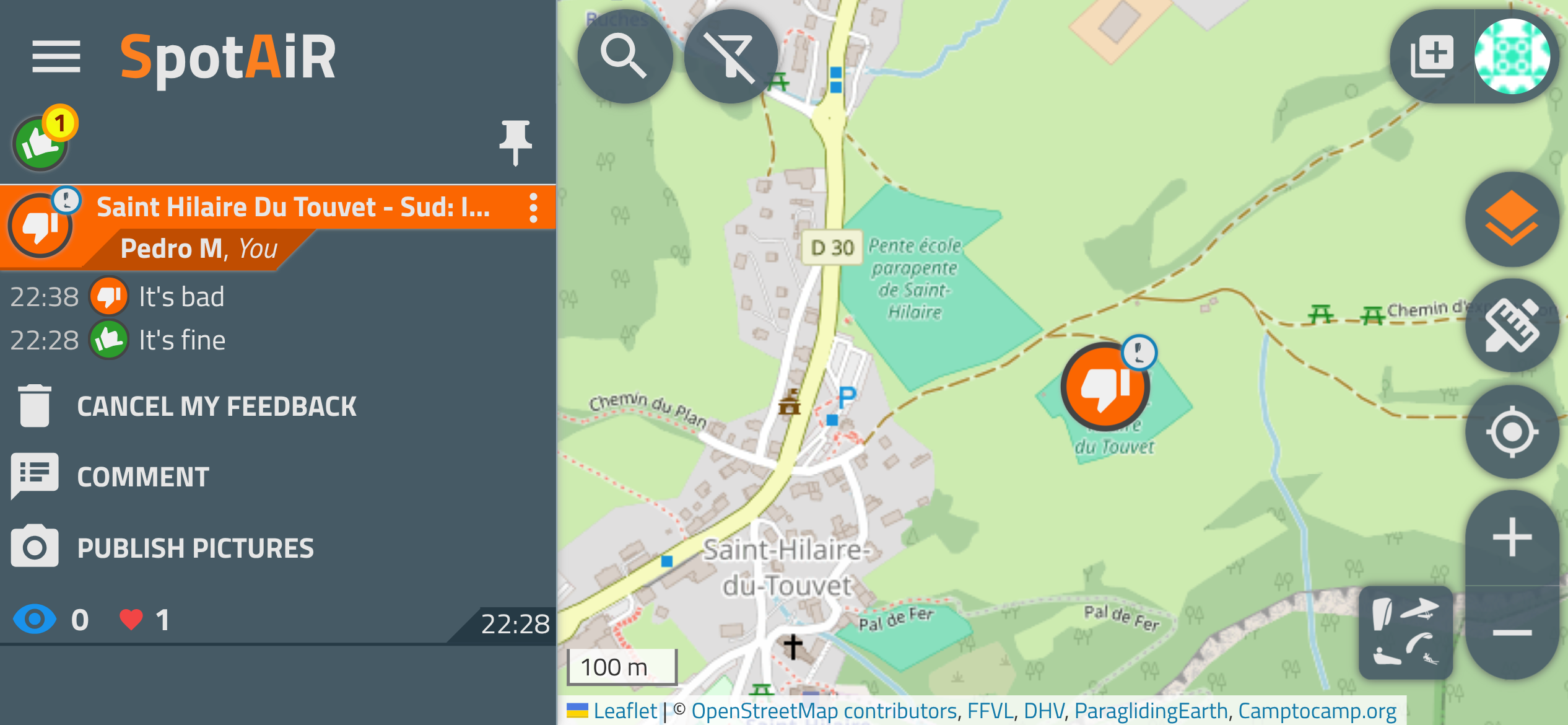Viewport: 1568px width, 725px height.
Task: Select the ruler measurement tool
Action: tap(1512, 325)
